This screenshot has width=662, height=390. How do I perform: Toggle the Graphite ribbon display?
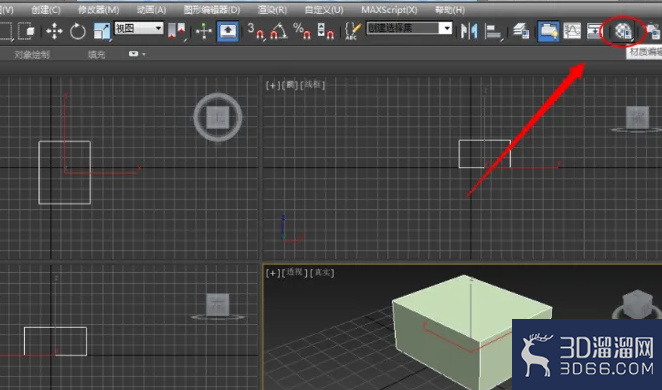[x=548, y=31]
